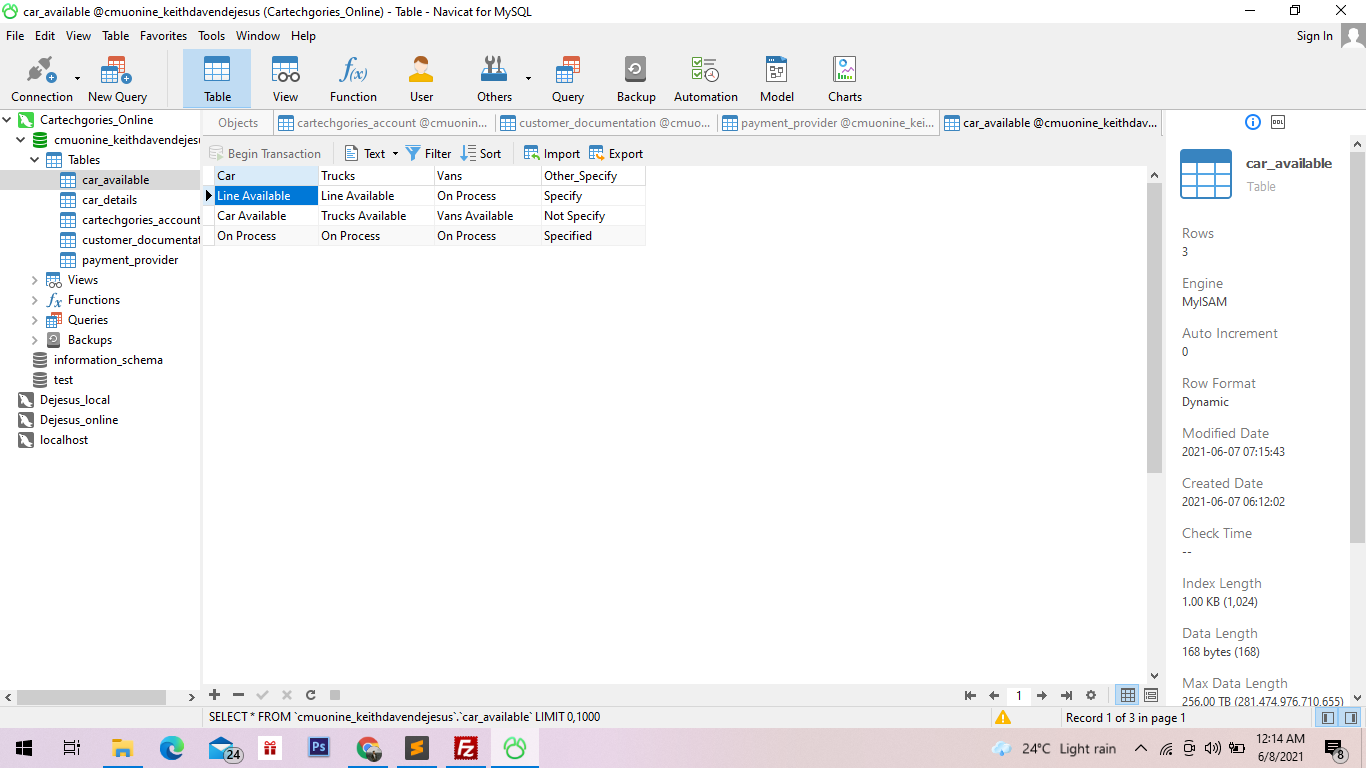Open the Automation tool
This screenshot has height=768, width=1366.
[705, 80]
